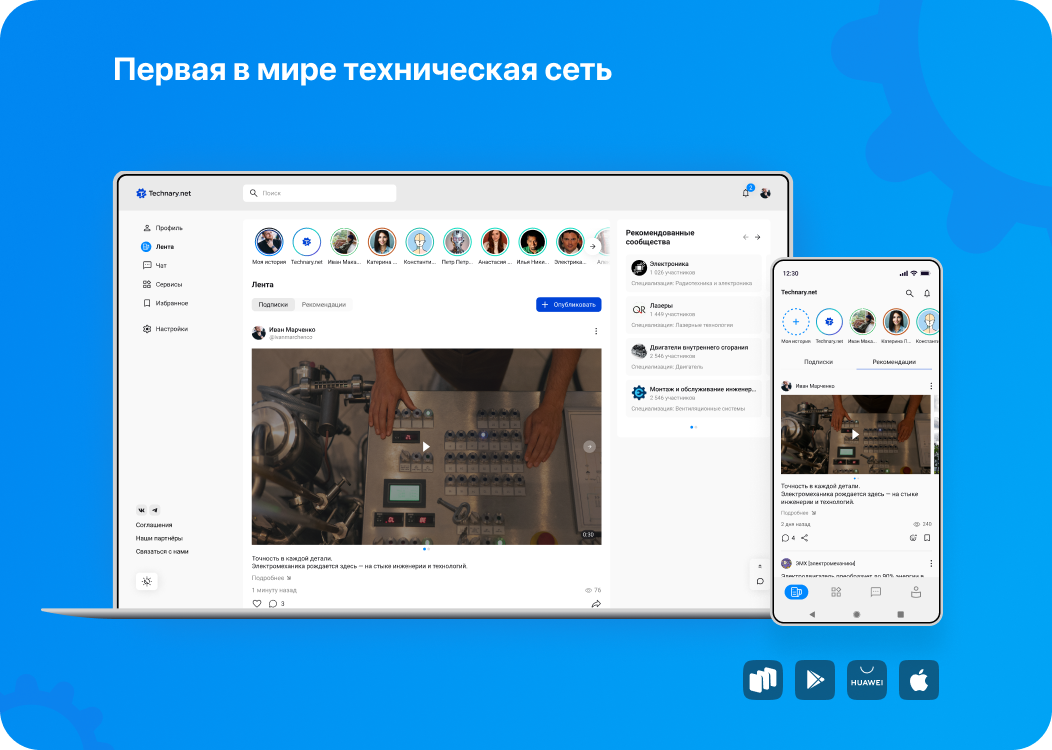The height and width of the screenshot is (750, 1052).
Task: Share the desktop post with the arrow icon
Action: [x=596, y=604]
